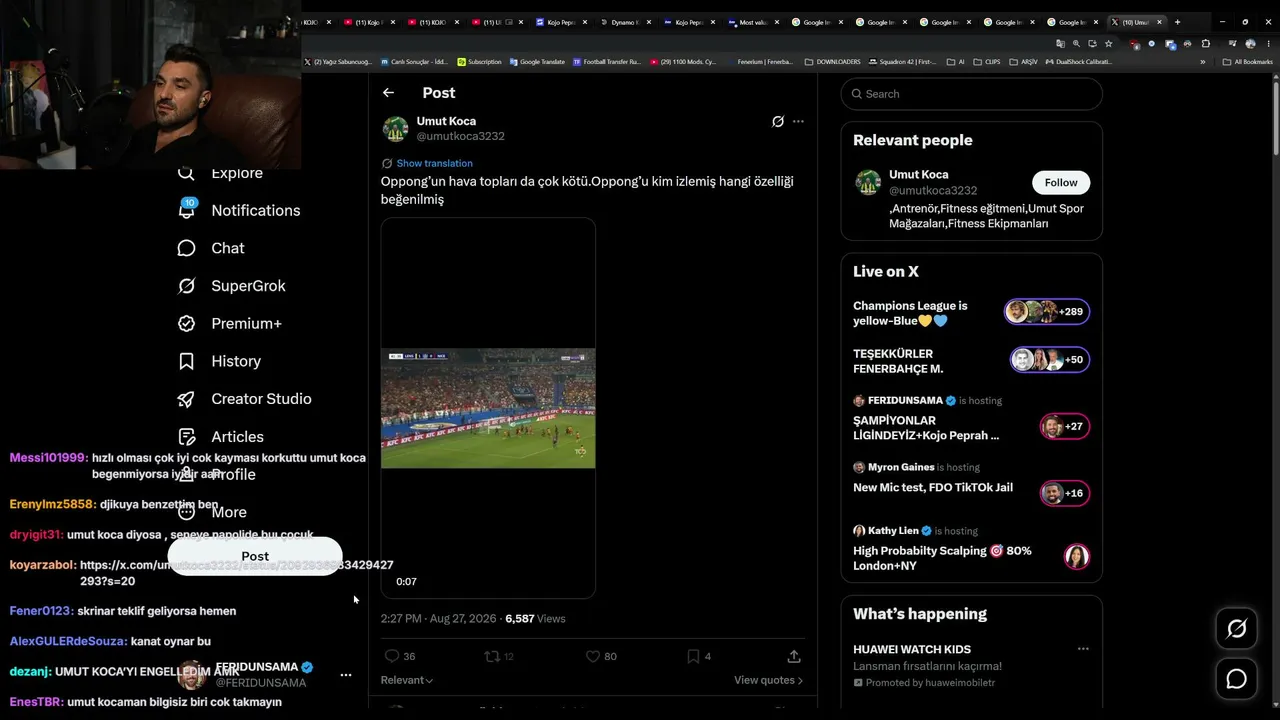Open Premium+ from the sidebar

[229, 323]
